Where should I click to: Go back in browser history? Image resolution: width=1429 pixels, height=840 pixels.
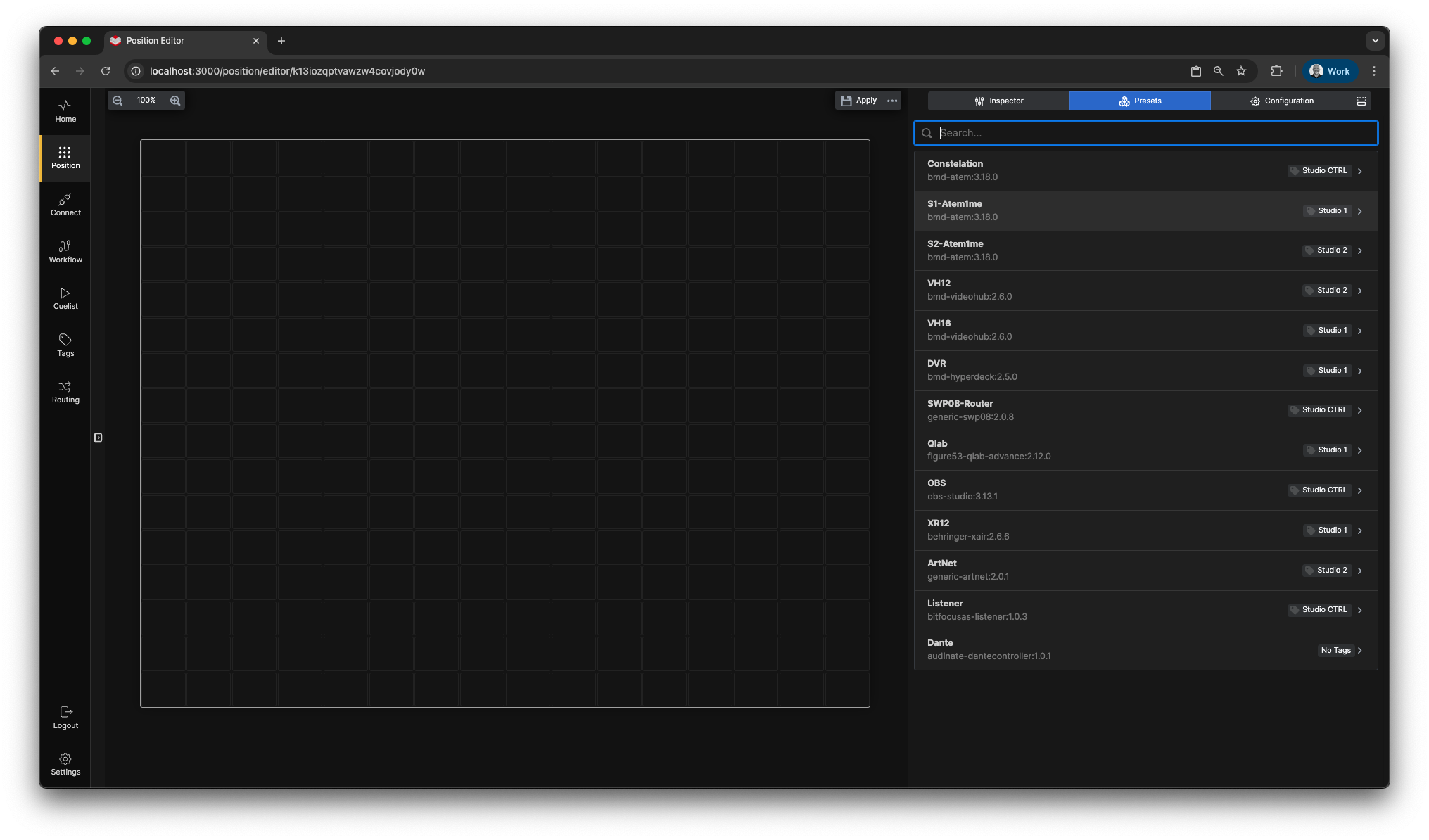pyautogui.click(x=55, y=71)
